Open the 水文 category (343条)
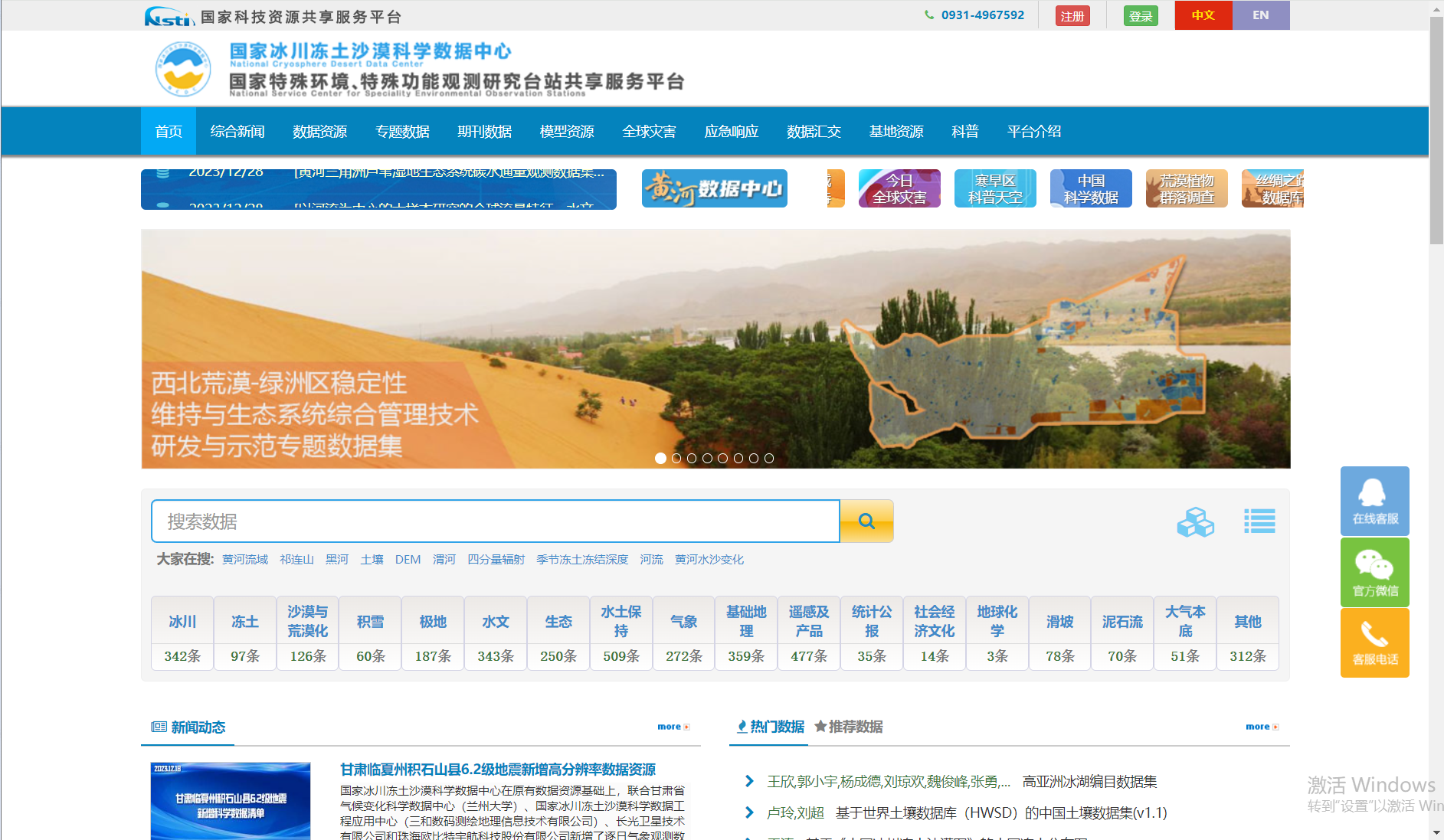This screenshot has width=1444, height=840. pos(496,633)
